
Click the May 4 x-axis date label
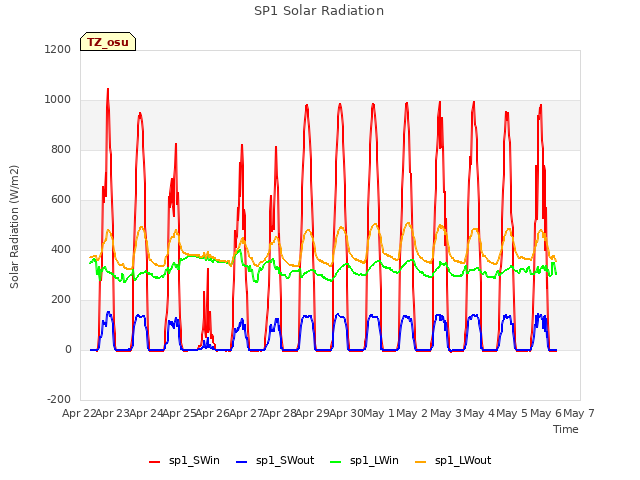(x=479, y=413)
